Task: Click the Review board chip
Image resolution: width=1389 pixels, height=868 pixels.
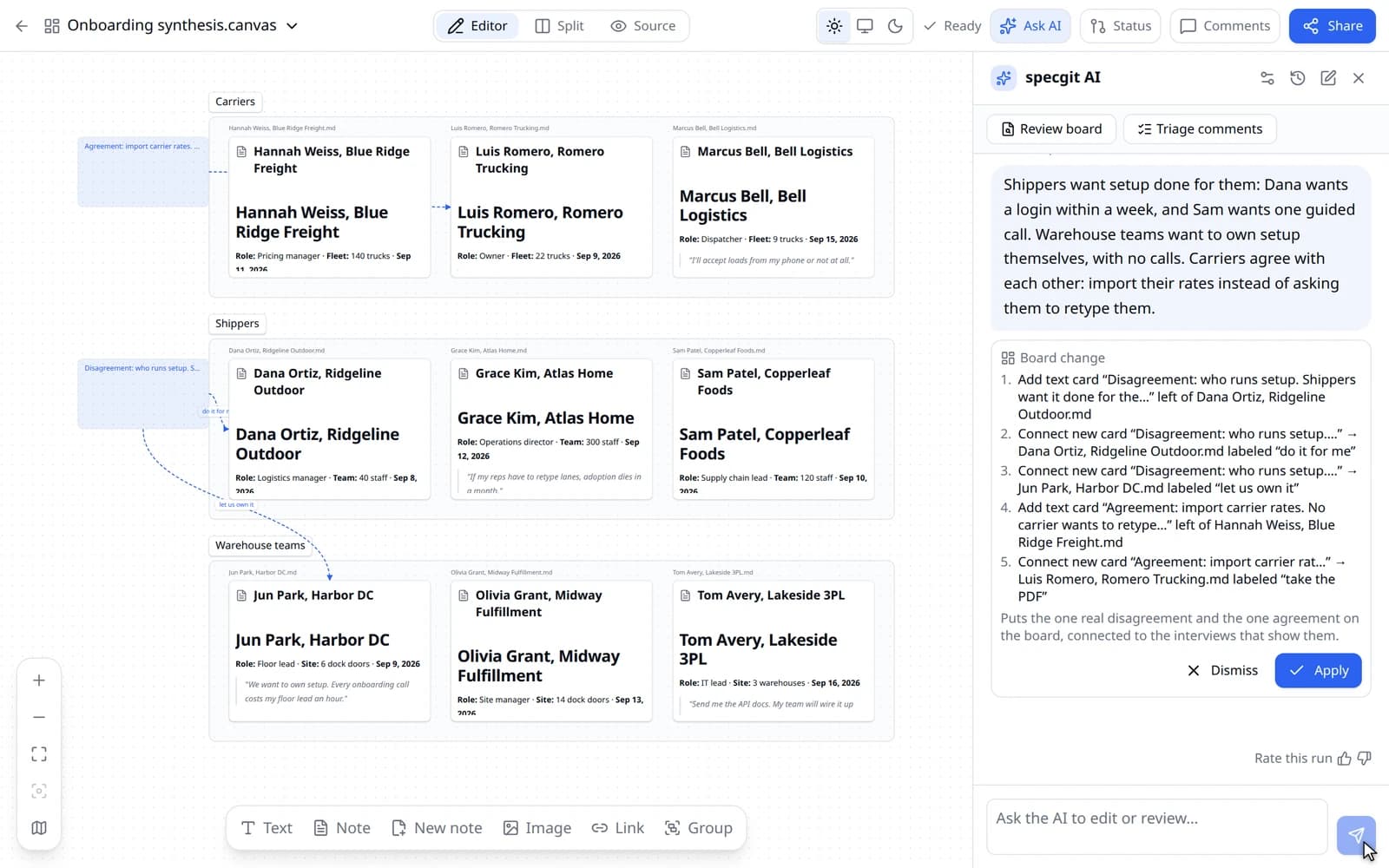Action: 1051,129
